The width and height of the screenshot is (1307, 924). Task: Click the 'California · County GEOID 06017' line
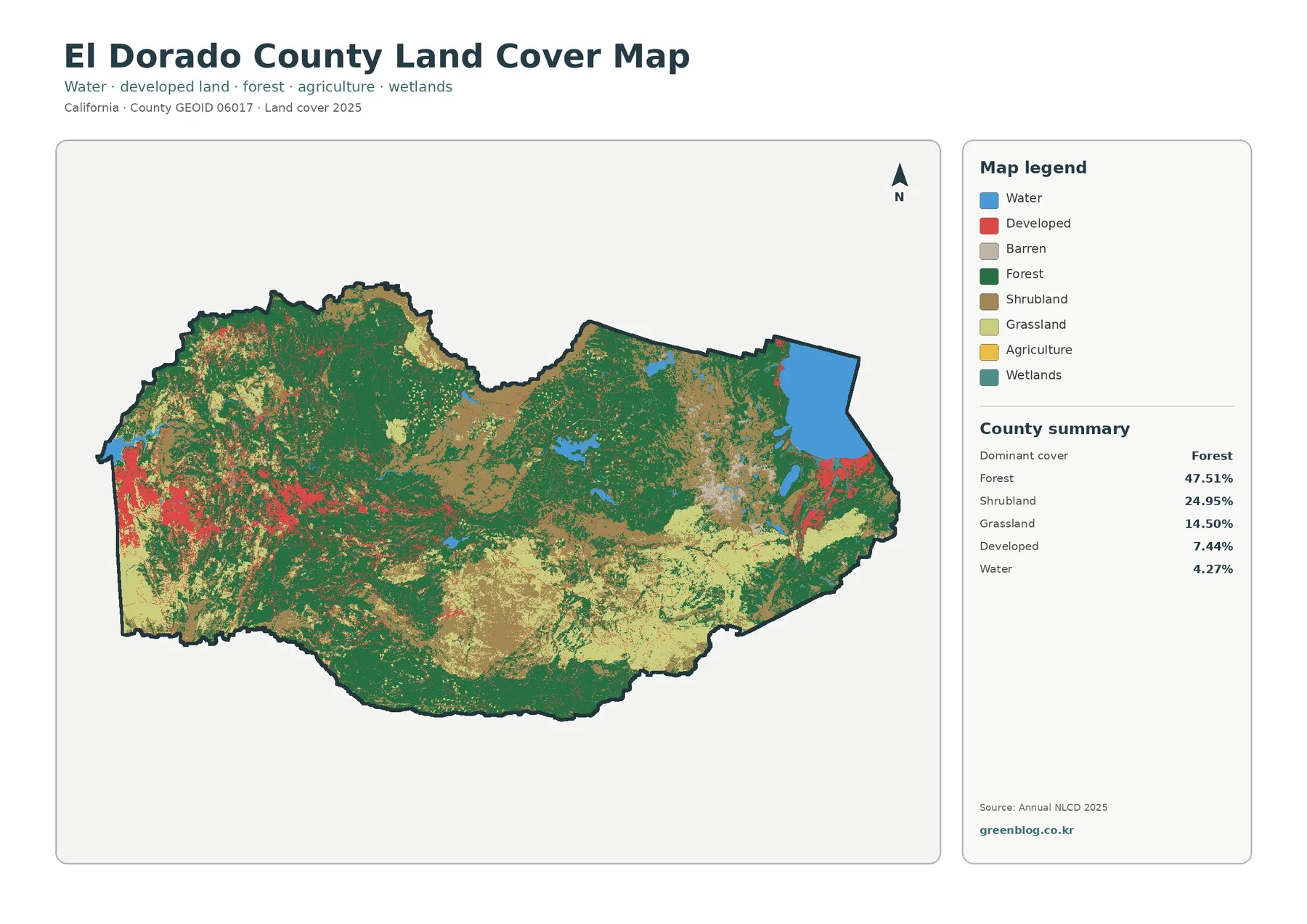tap(213, 107)
